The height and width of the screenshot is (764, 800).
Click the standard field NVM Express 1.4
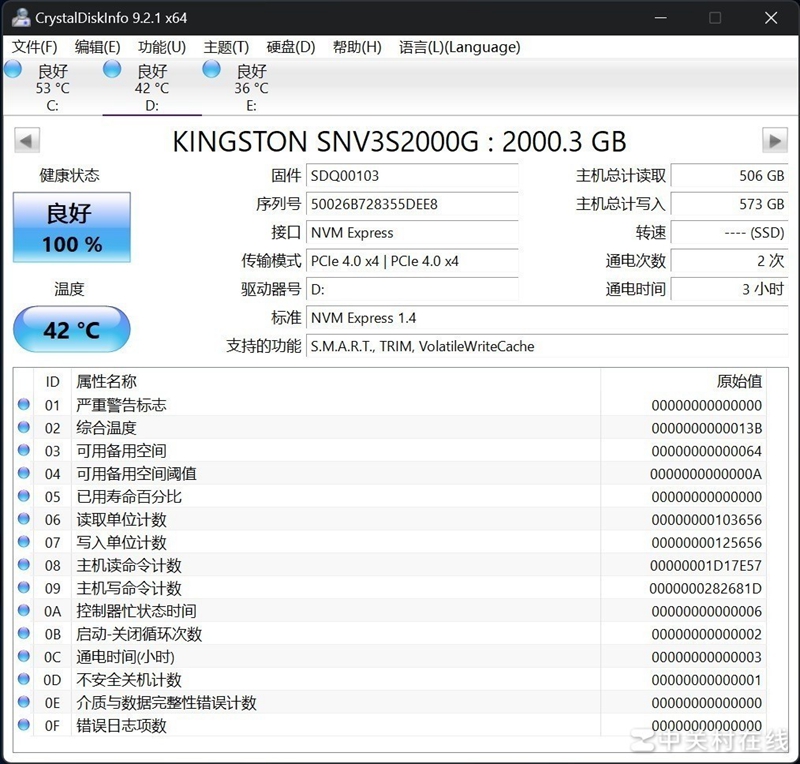(x=547, y=318)
